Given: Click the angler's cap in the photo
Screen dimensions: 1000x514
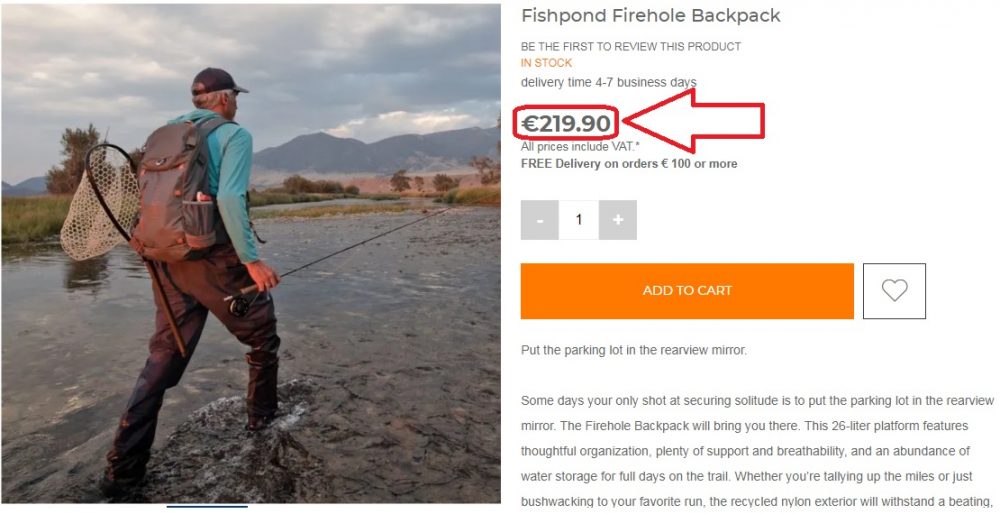Looking at the screenshot, I should pyautogui.click(x=217, y=80).
